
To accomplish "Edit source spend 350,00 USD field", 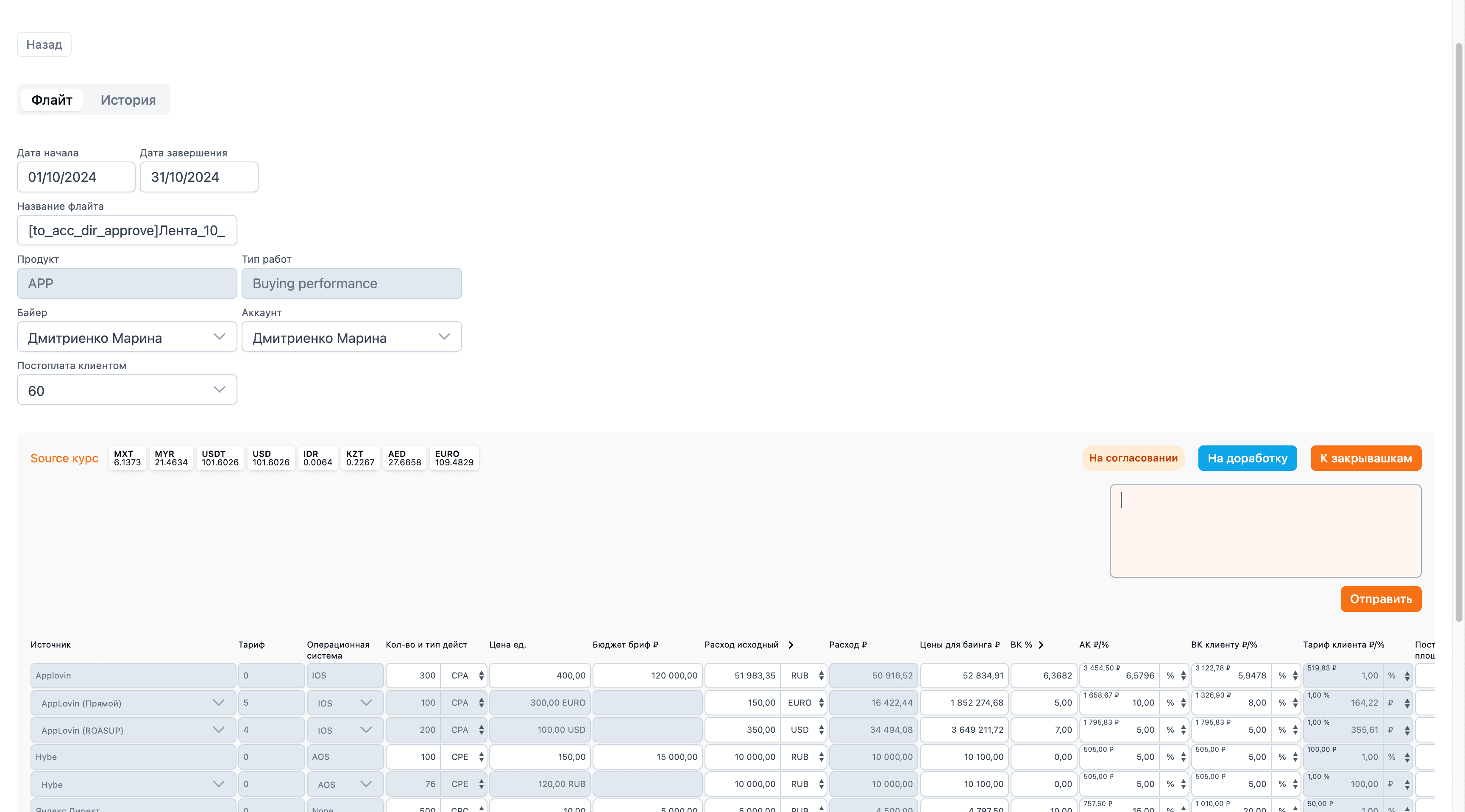I will click(743, 729).
